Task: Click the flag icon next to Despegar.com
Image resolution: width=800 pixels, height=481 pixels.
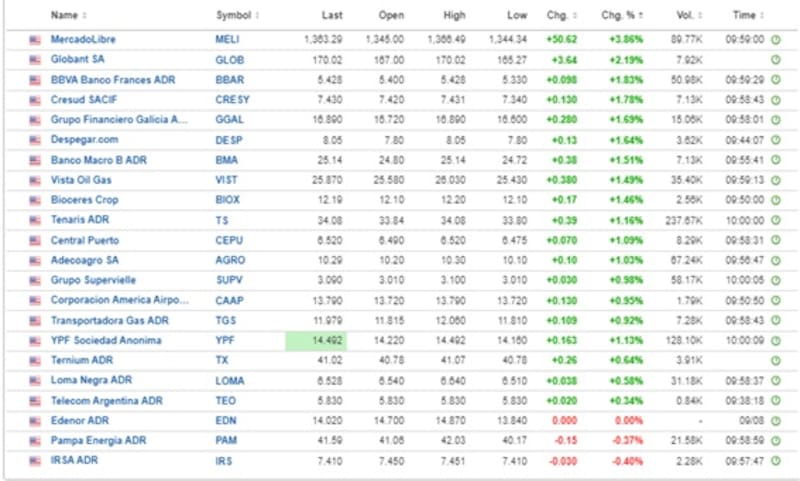Action: pos(35,140)
